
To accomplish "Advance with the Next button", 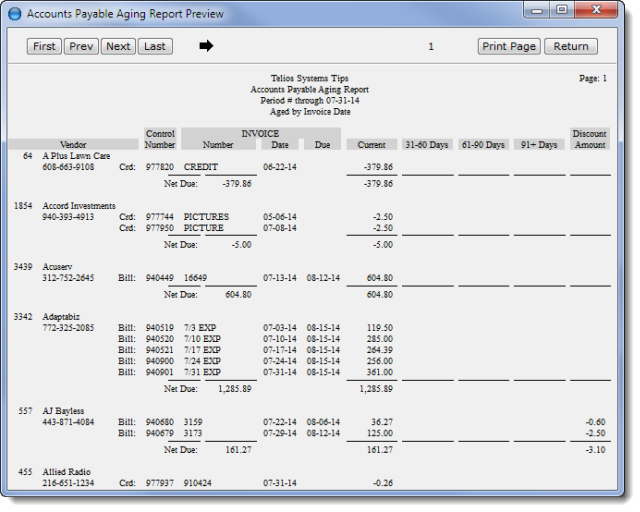I will click(118, 46).
